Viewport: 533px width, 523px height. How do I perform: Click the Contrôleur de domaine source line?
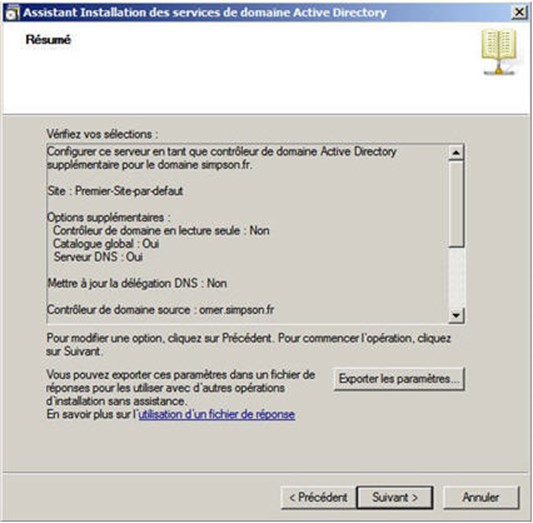point(160,310)
